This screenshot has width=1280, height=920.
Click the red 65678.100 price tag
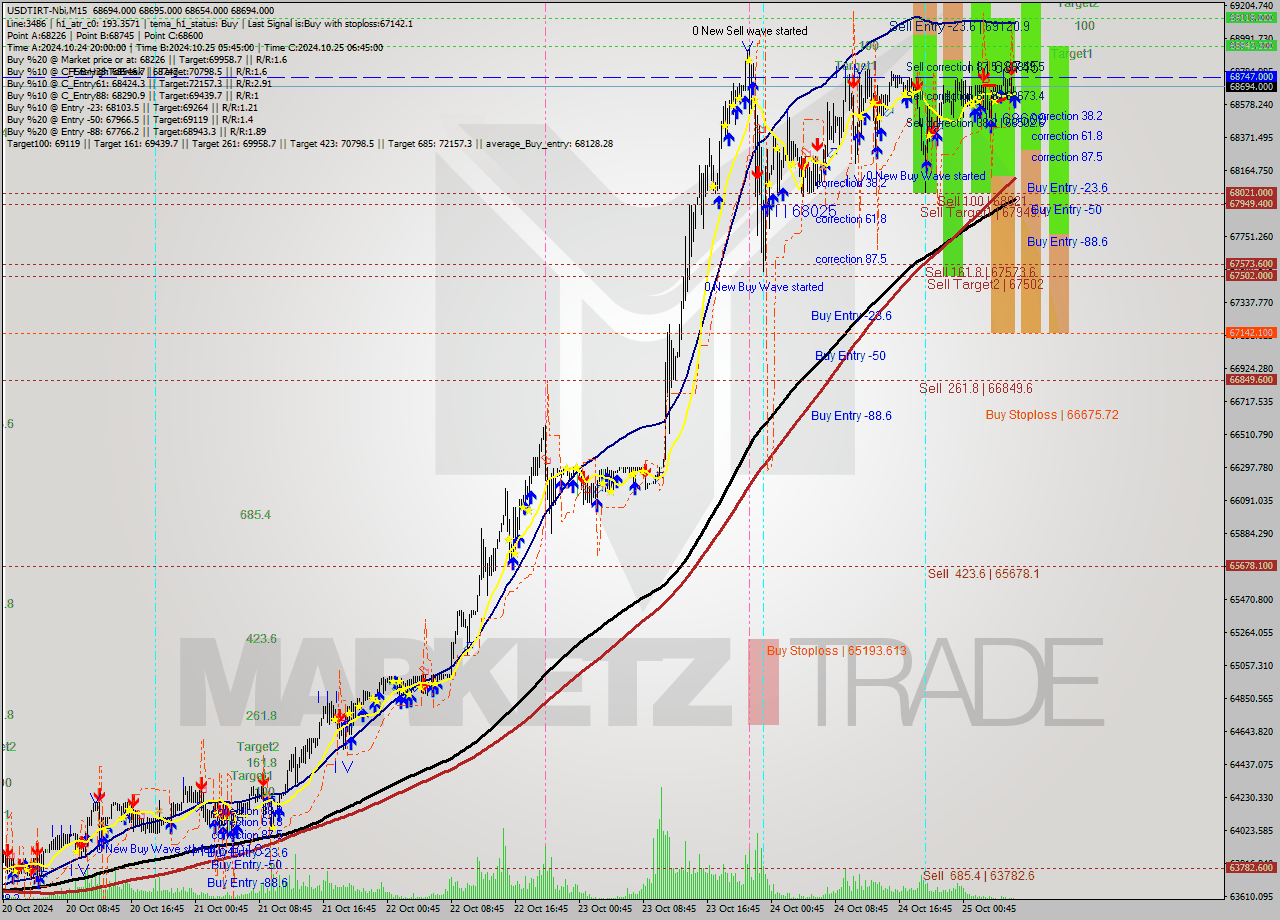point(1251,566)
